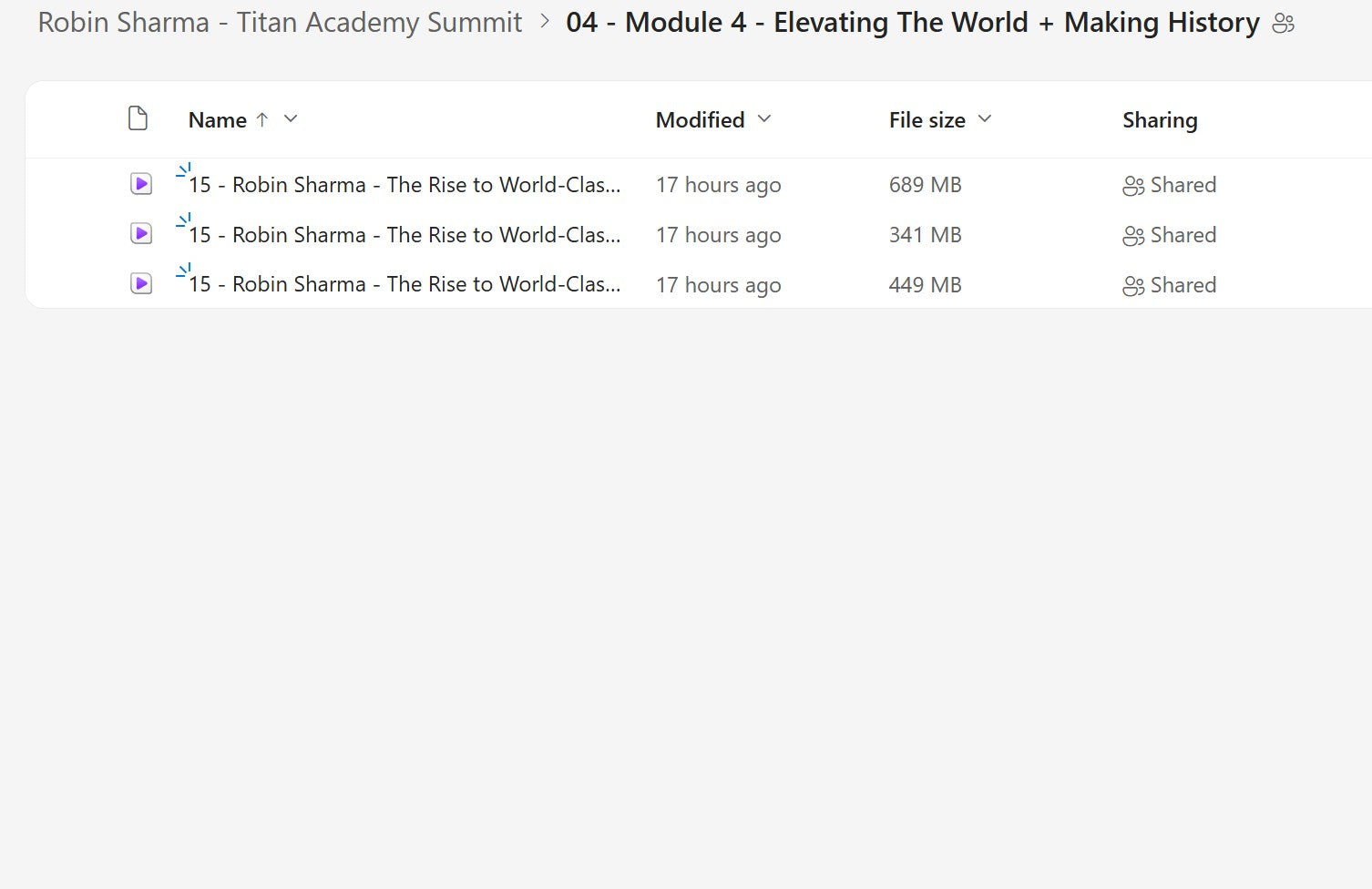Screen dimensions: 1372x889
Task: Click the 17 hours ago label on the last file
Action: click(718, 284)
